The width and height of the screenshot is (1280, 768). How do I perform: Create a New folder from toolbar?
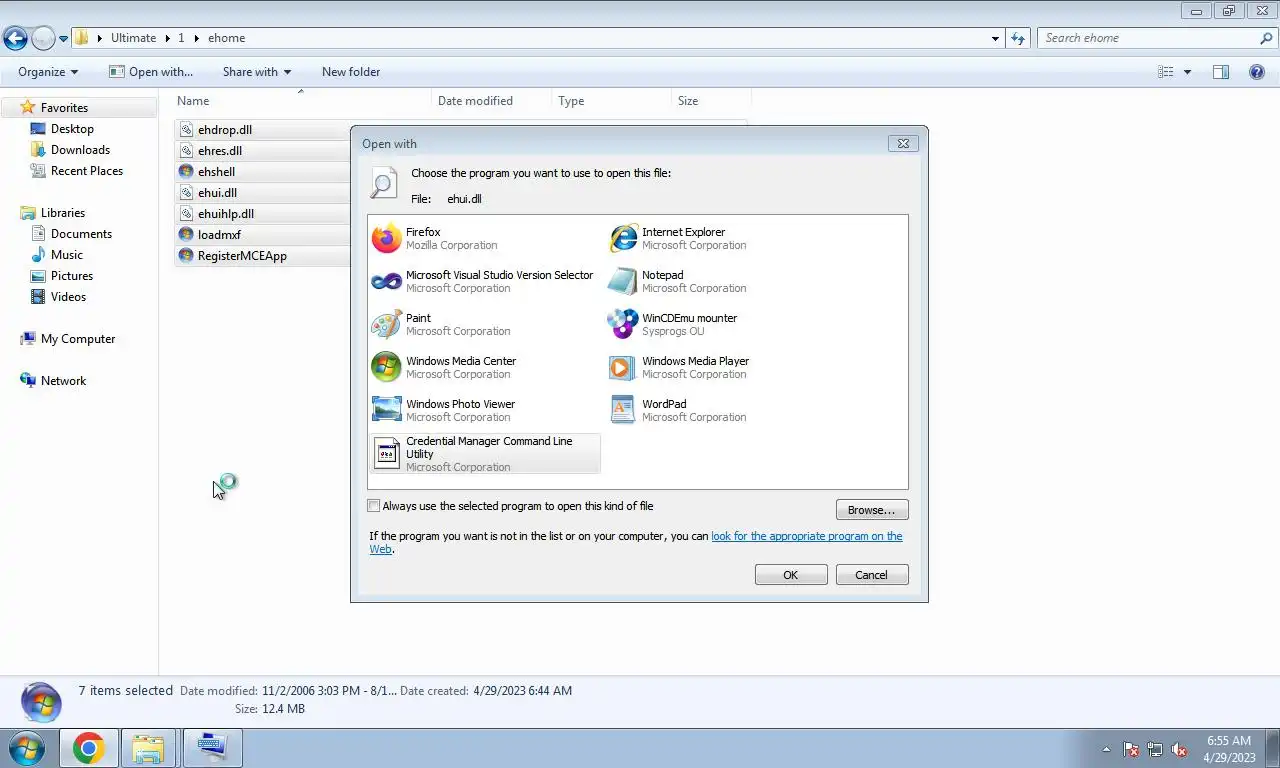(x=351, y=72)
